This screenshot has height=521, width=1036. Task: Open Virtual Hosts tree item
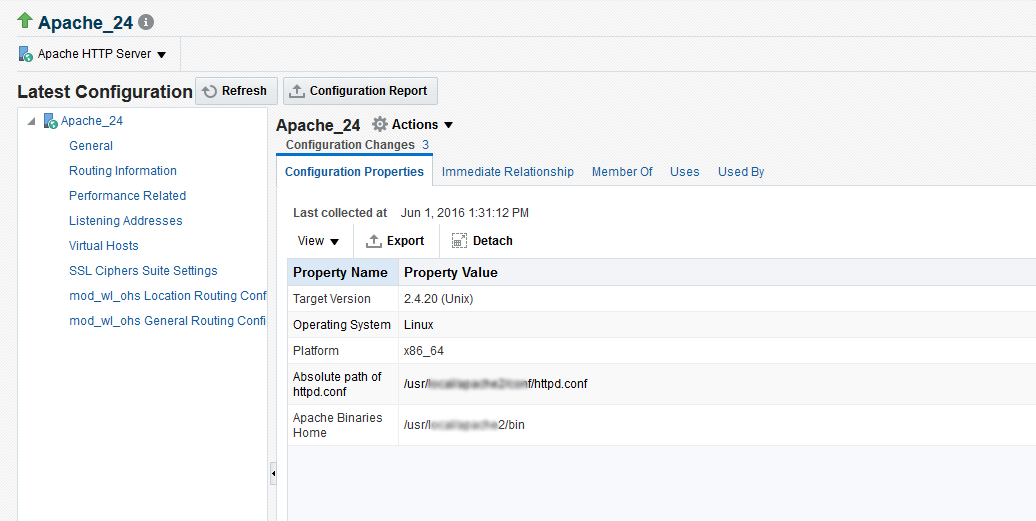tap(104, 246)
